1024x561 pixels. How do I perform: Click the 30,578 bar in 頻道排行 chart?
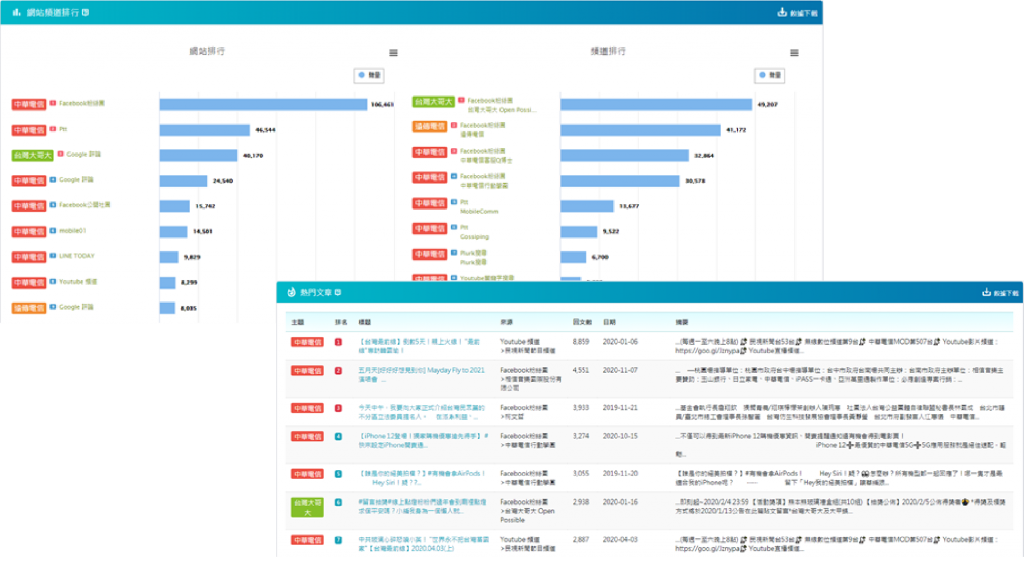620,181
